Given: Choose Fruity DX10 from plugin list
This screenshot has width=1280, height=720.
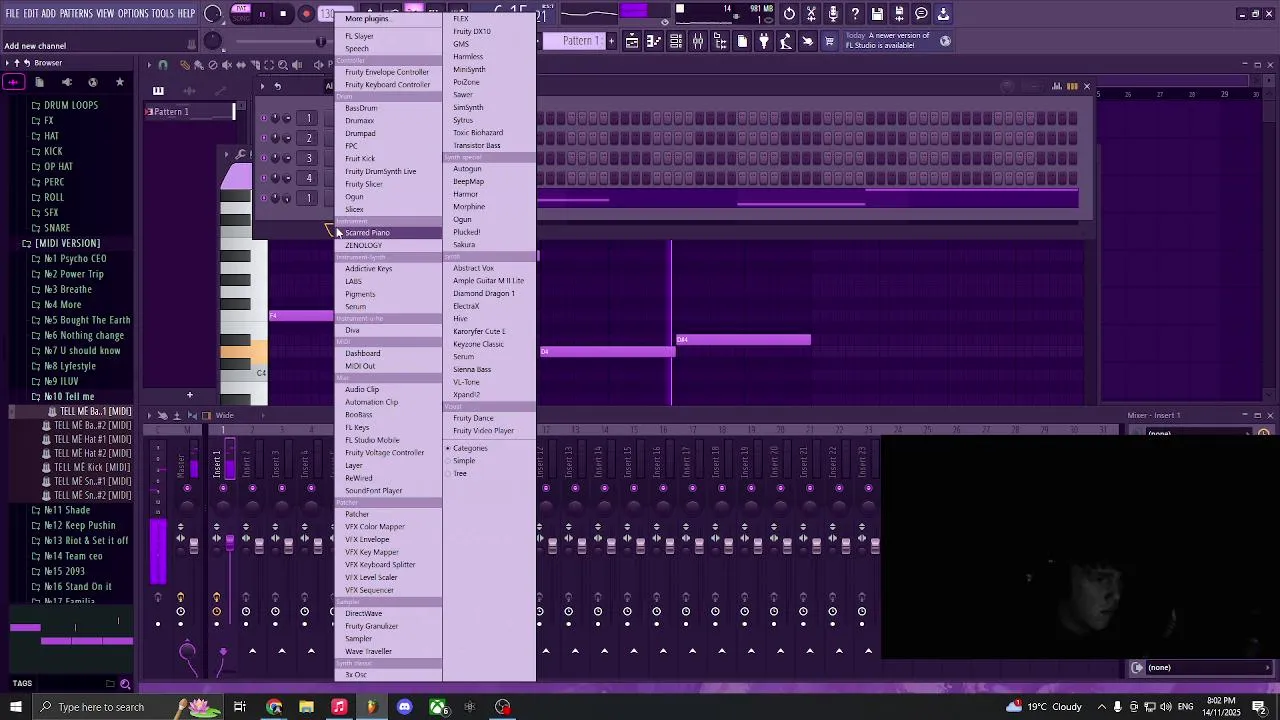Looking at the screenshot, I should (x=489, y=31).
